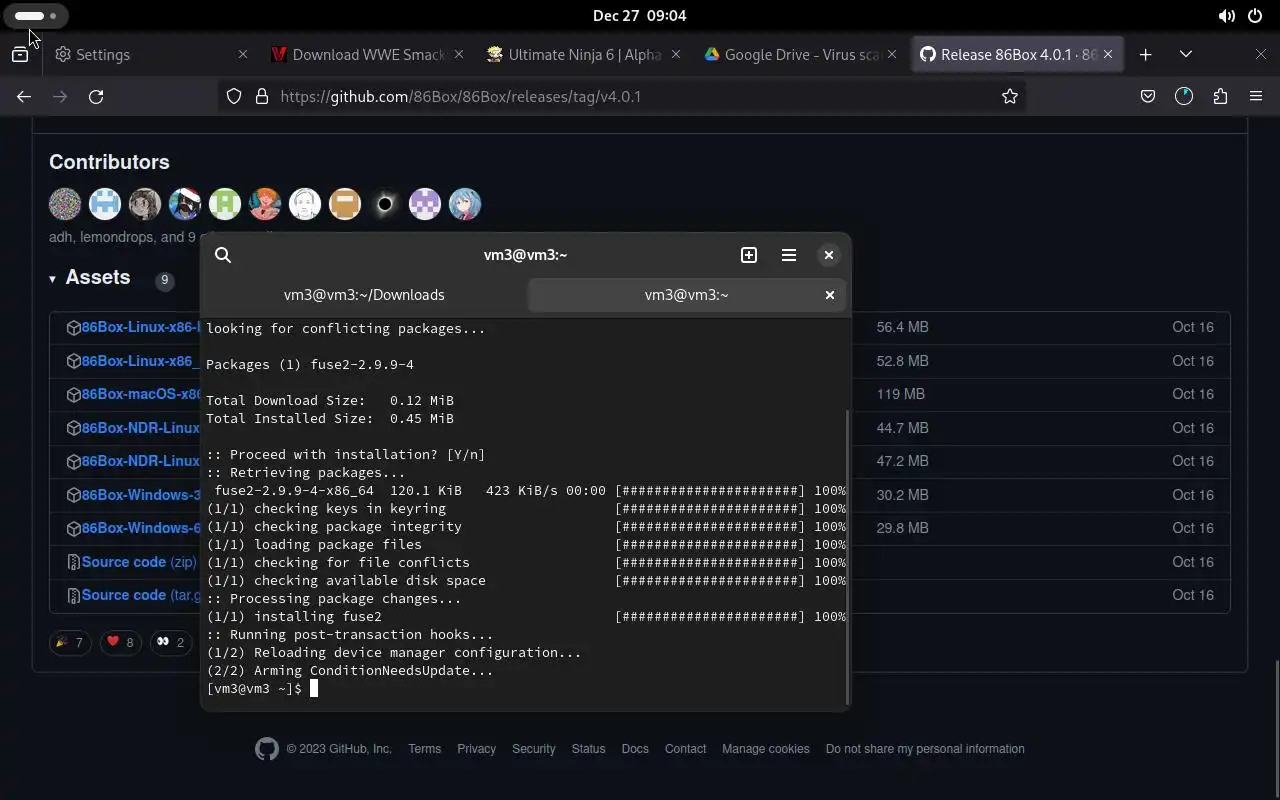Bookmark this page with the star
1280x800 pixels.
point(1010,97)
